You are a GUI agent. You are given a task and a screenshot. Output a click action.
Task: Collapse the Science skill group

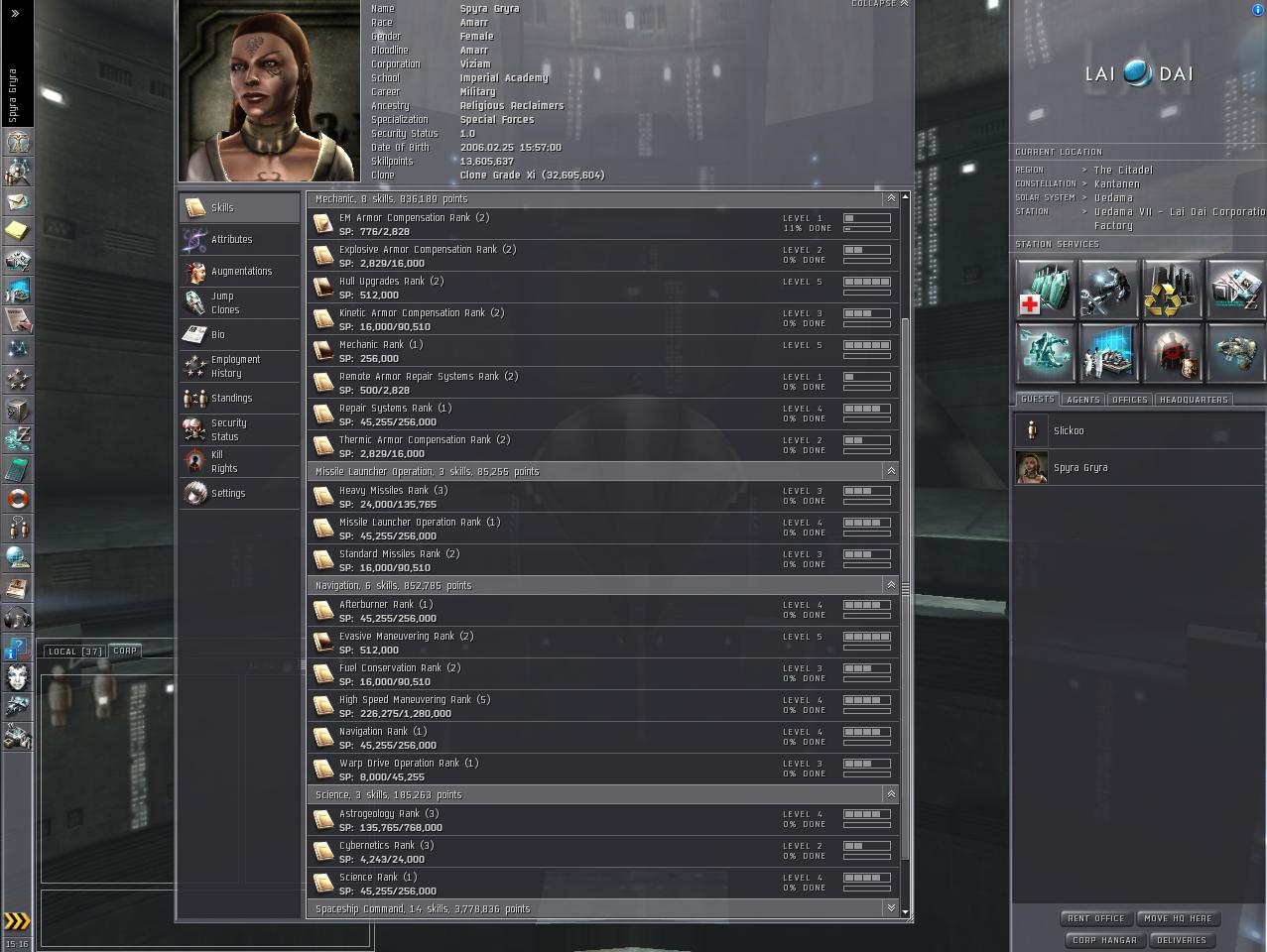[891, 794]
